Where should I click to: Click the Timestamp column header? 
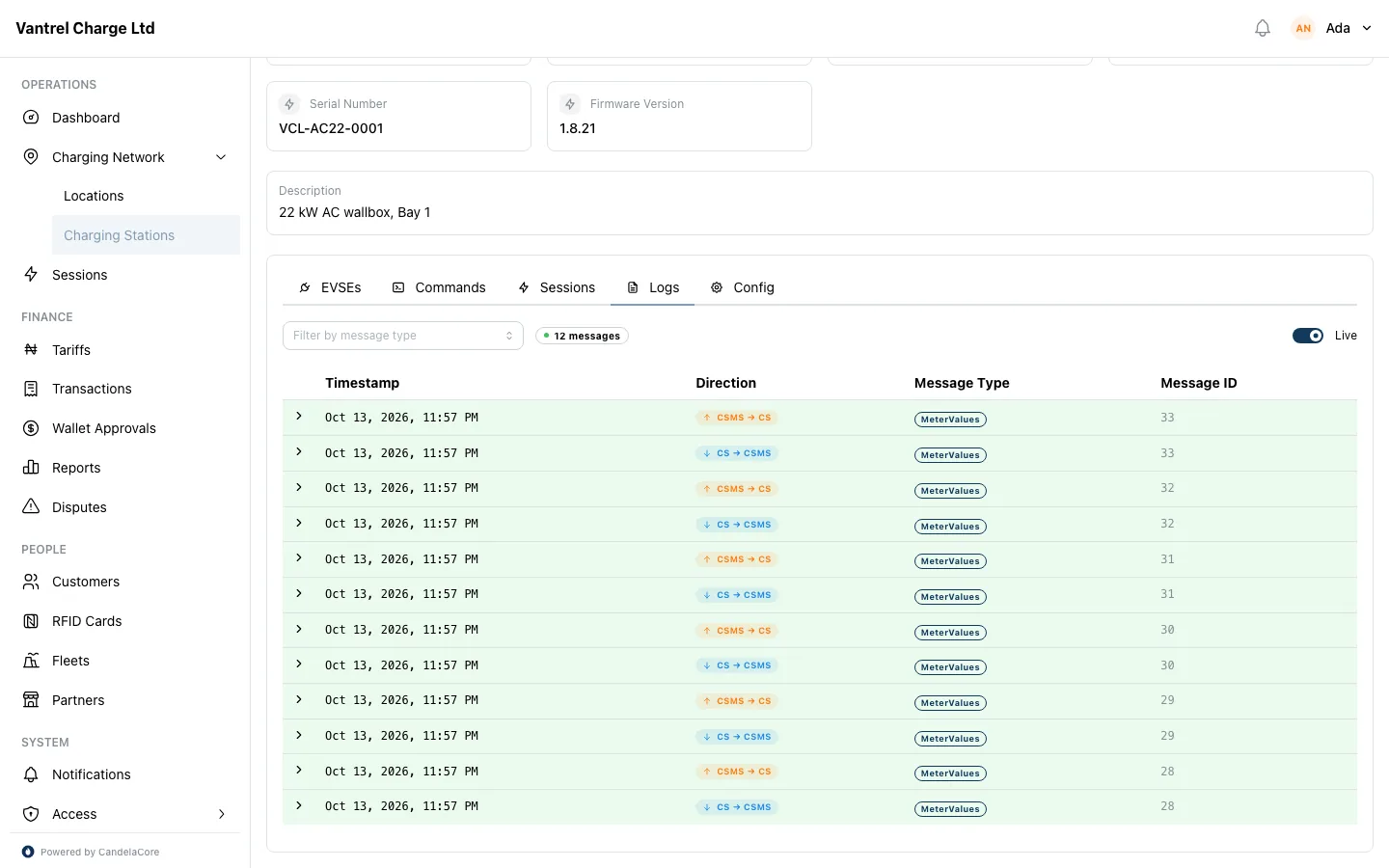362,383
